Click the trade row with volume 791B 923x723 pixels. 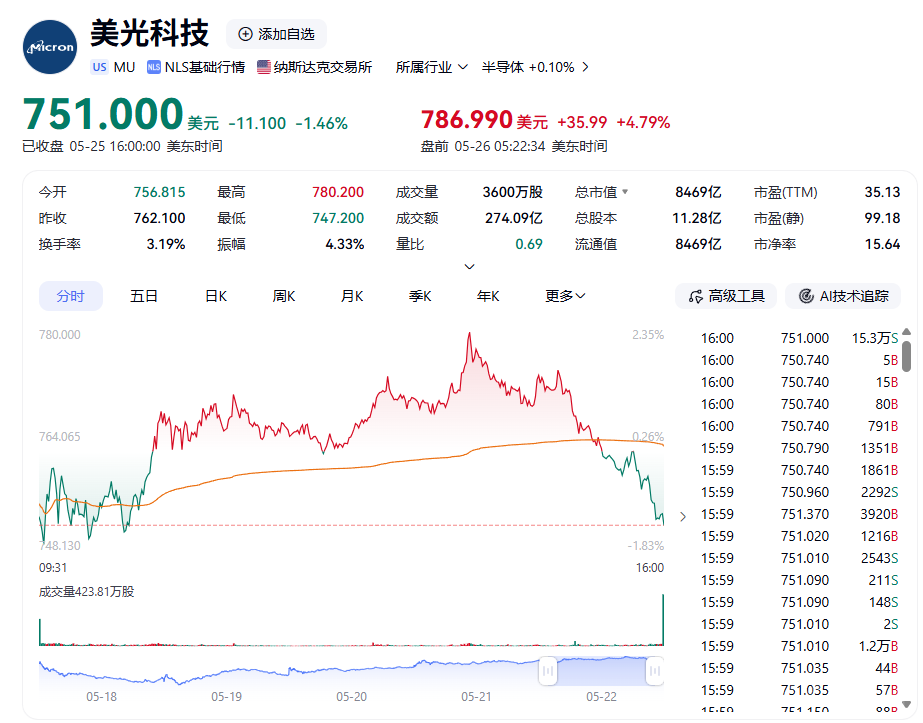tap(799, 426)
